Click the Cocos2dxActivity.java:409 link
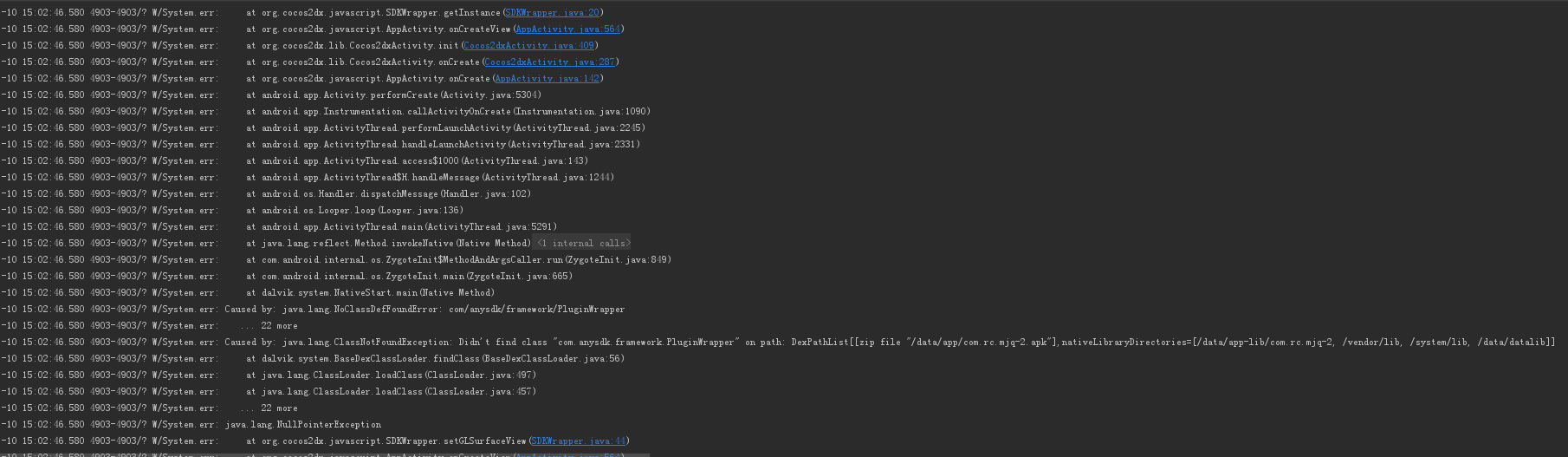Viewport: 1568px width, 457px height. pos(528,46)
